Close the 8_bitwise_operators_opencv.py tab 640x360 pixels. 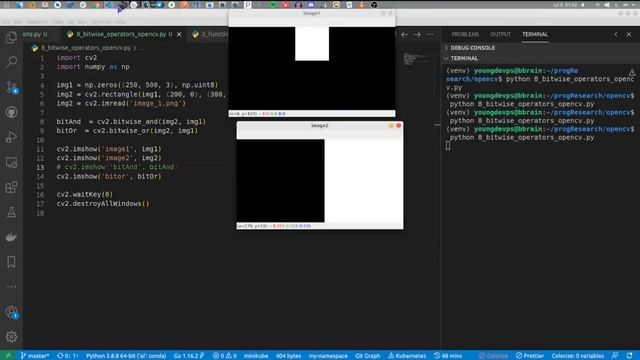pyautogui.click(x=179, y=35)
